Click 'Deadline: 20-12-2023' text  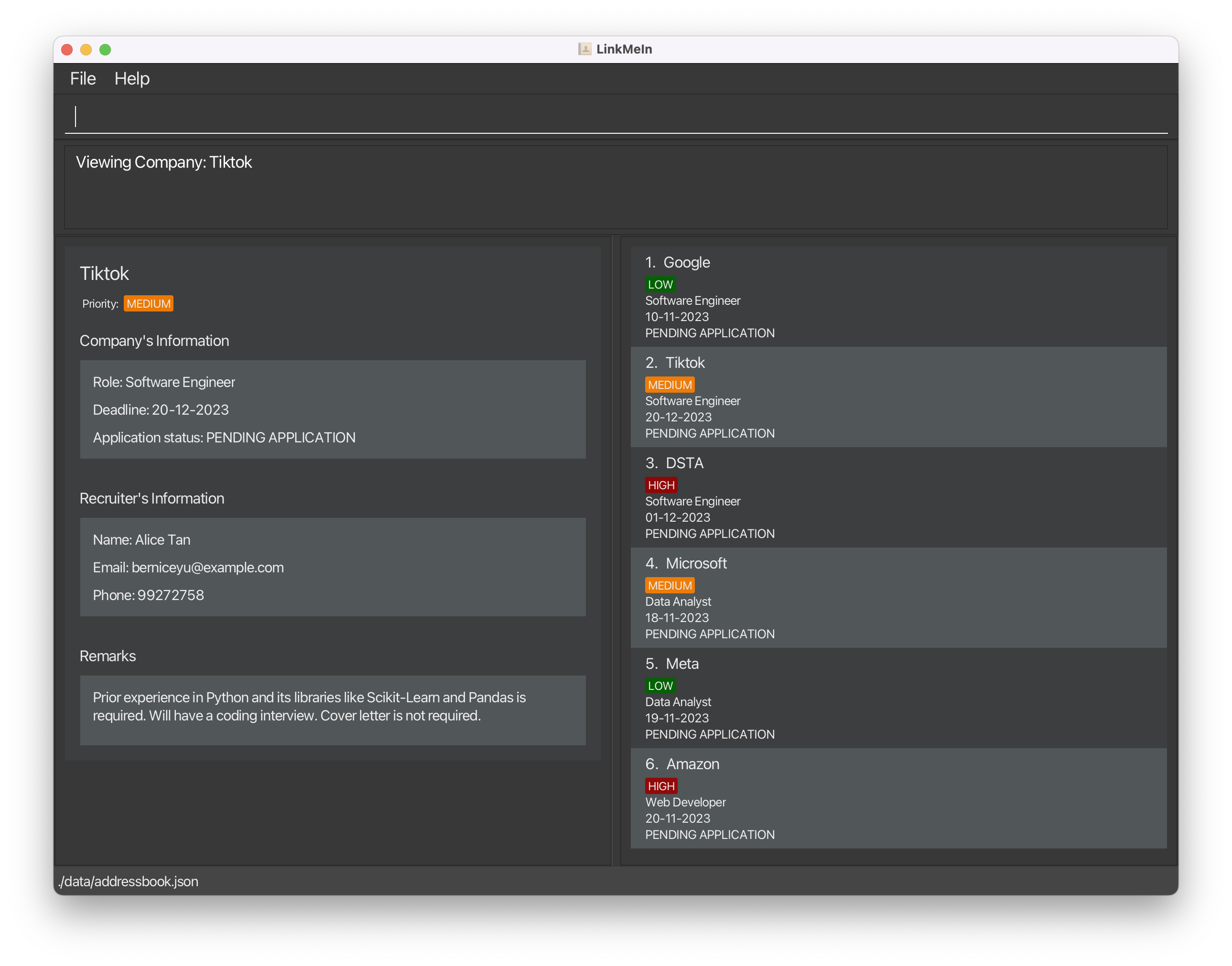tap(161, 410)
